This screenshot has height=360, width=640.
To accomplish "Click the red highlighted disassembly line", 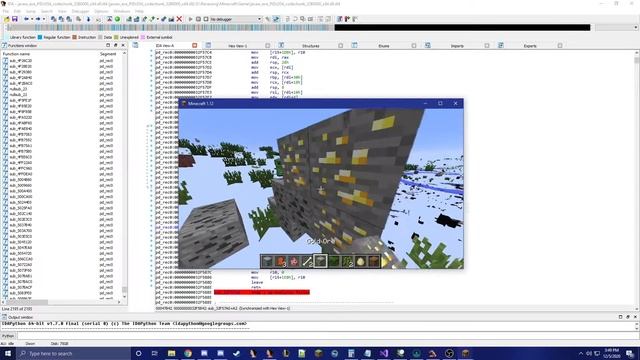I will 262,292.
